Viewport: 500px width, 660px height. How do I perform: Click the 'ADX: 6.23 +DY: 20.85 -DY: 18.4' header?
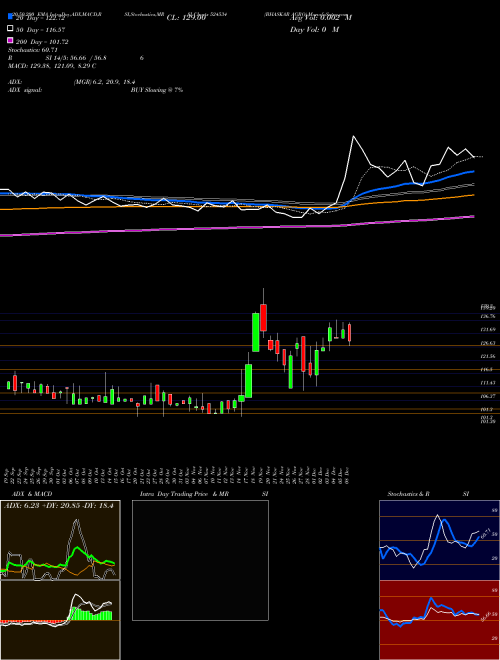pyautogui.click(x=59, y=506)
